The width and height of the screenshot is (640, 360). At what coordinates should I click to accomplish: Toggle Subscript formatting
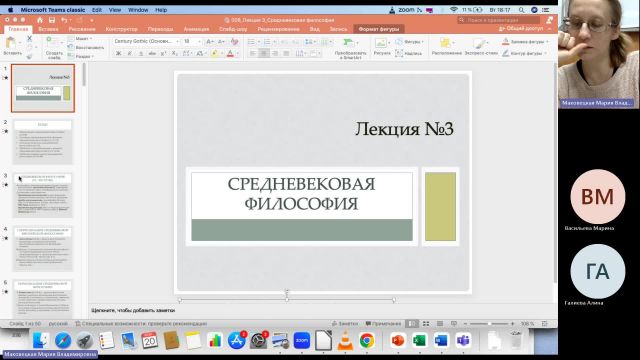174,53
